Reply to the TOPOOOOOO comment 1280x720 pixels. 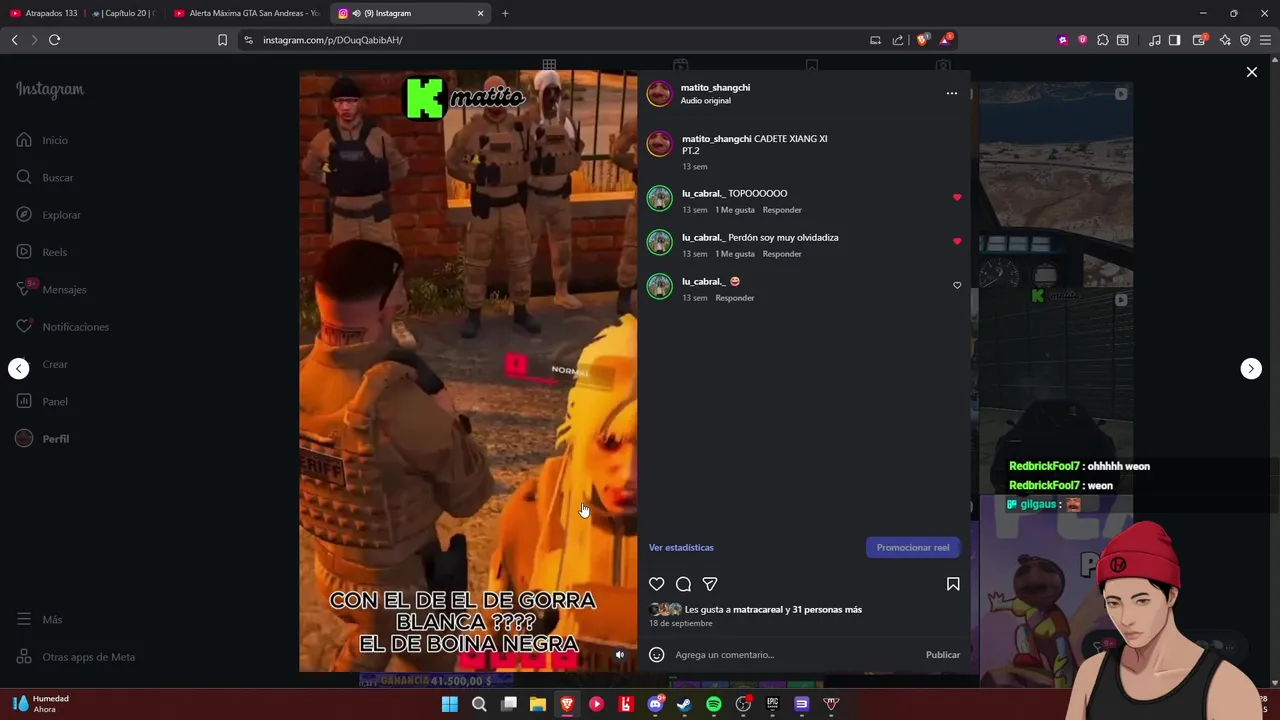(x=782, y=210)
